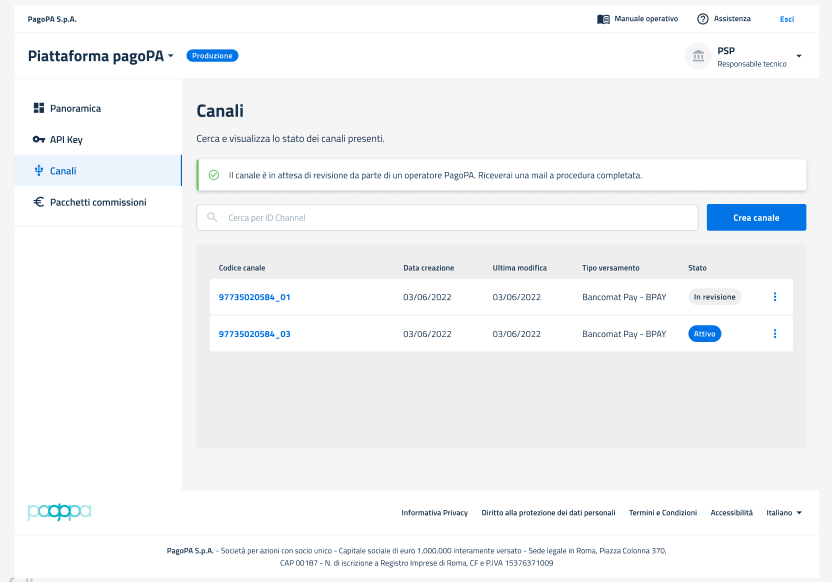
Task: Click the euro icon for Pacchetti commissioni
Action: click(x=39, y=202)
